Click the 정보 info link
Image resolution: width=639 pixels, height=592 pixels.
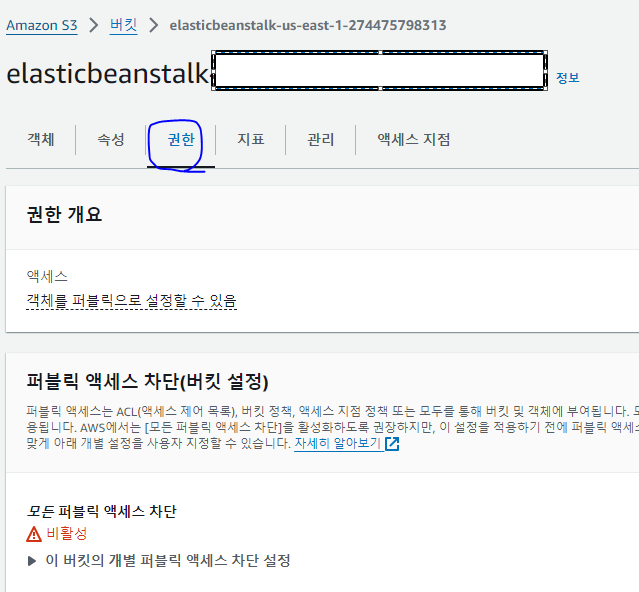(567, 77)
